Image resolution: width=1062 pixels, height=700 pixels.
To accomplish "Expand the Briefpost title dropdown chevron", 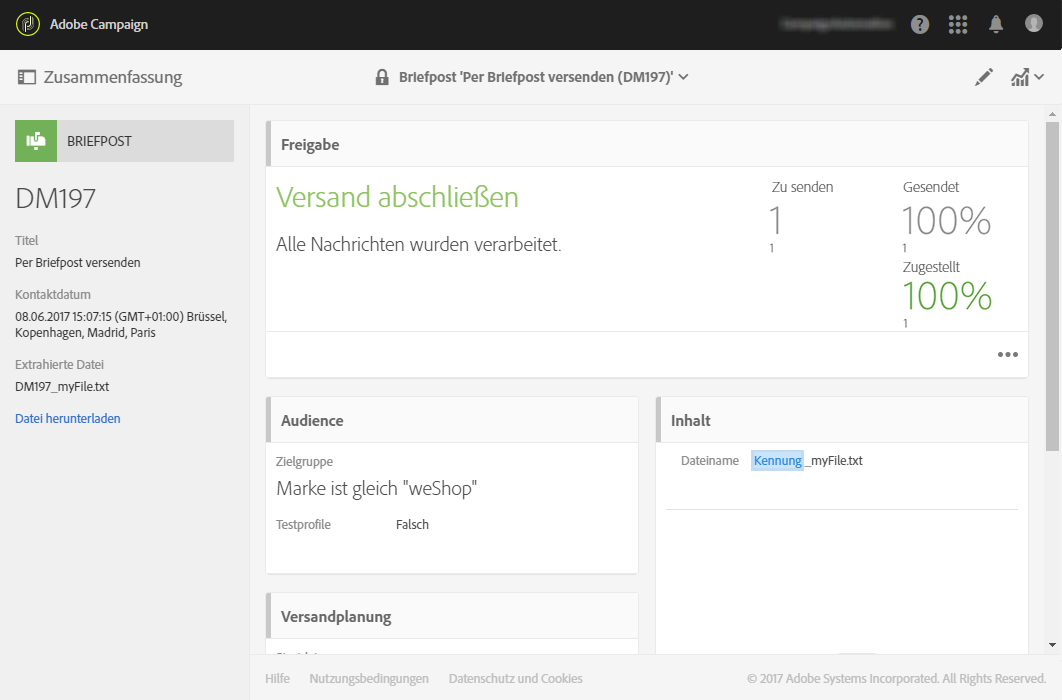I will click(x=683, y=77).
